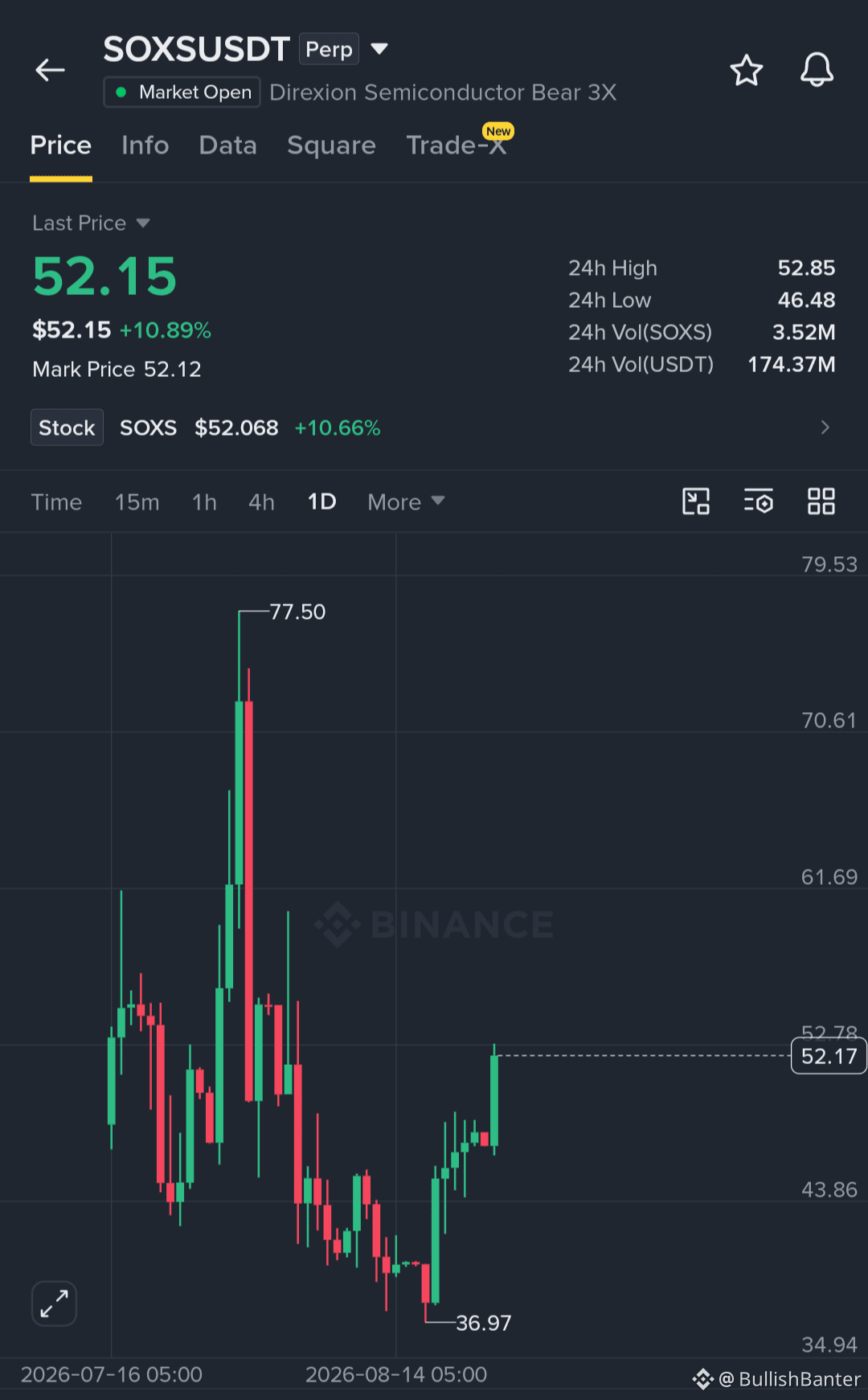Tap the Perp contract badge
The image size is (868, 1400).
pos(329,49)
